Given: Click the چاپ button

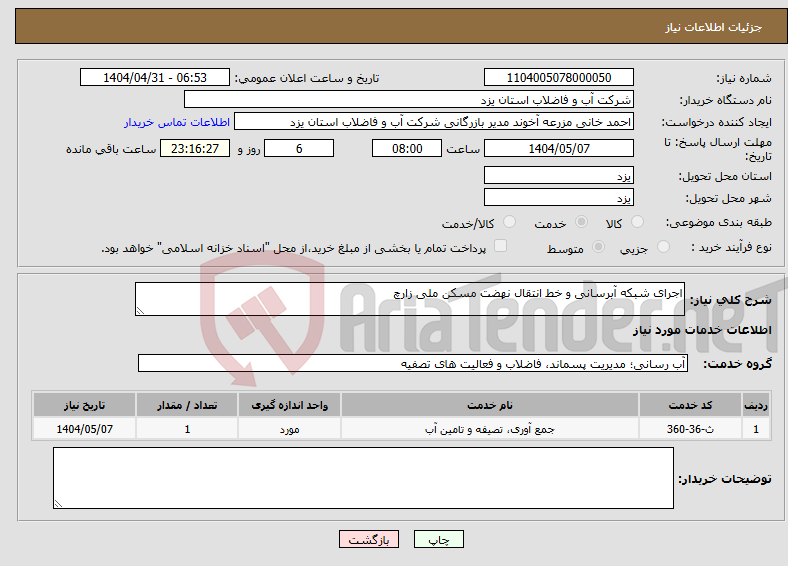Looking at the screenshot, I should [439, 539].
